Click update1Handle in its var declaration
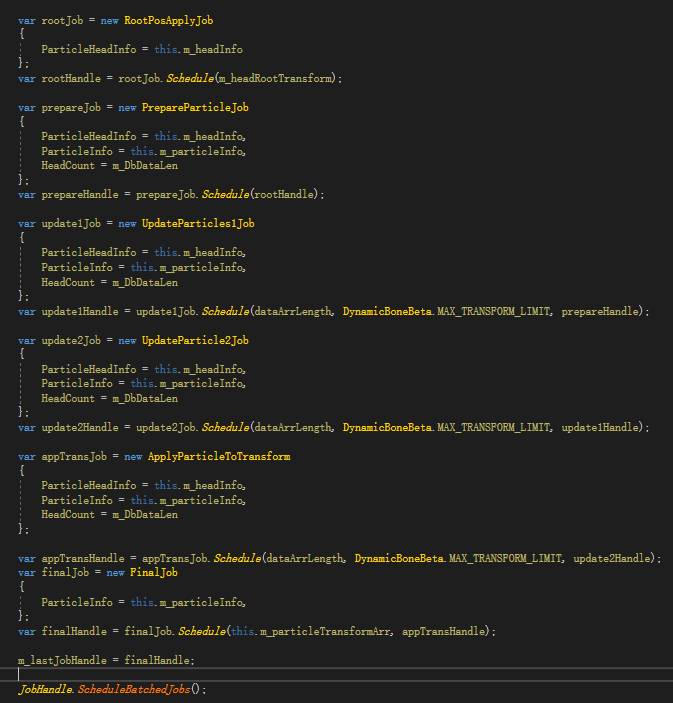Screen dimensions: 673x703 (x=80, y=311)
